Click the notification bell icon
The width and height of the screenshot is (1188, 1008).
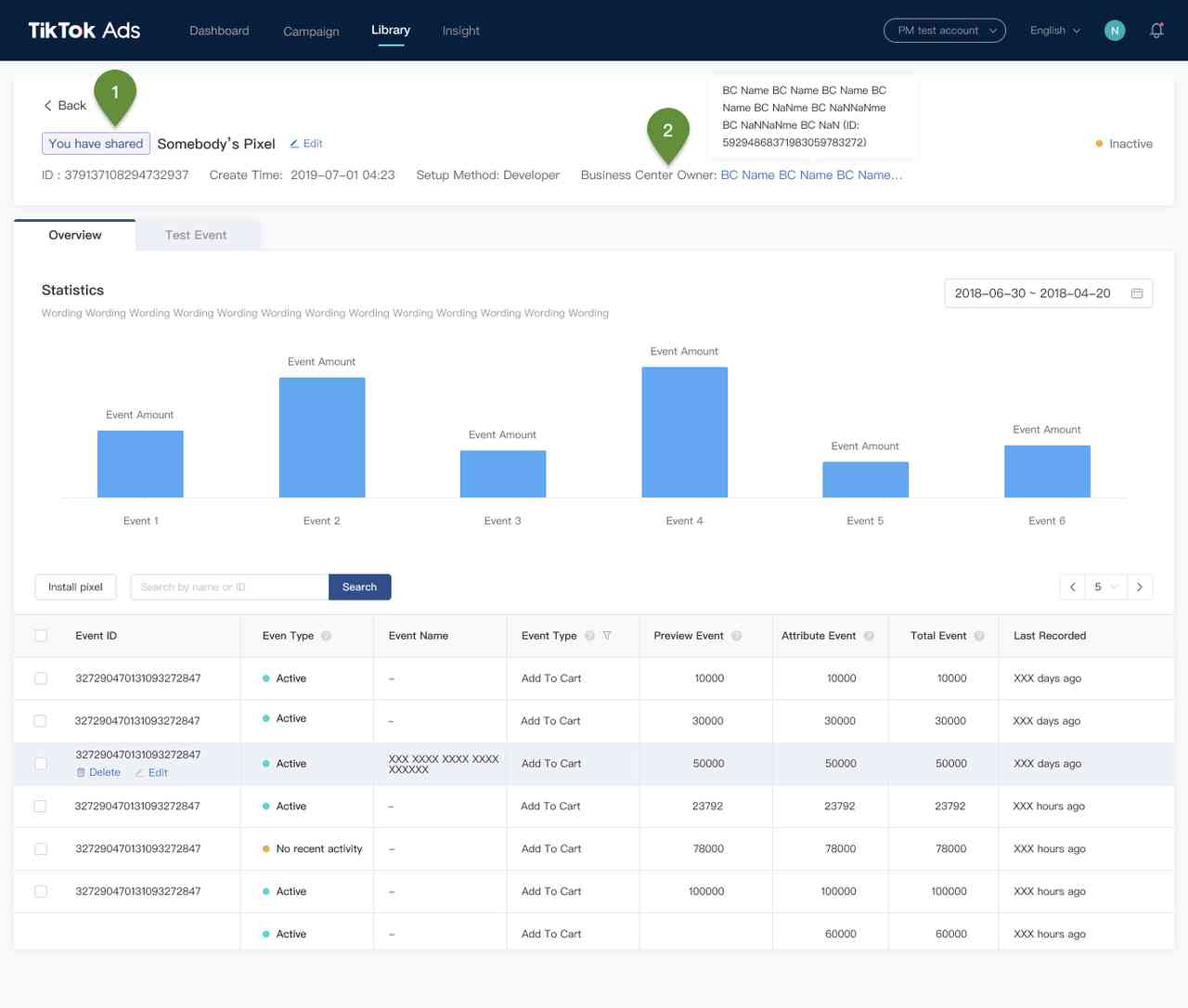[1156, 31]
